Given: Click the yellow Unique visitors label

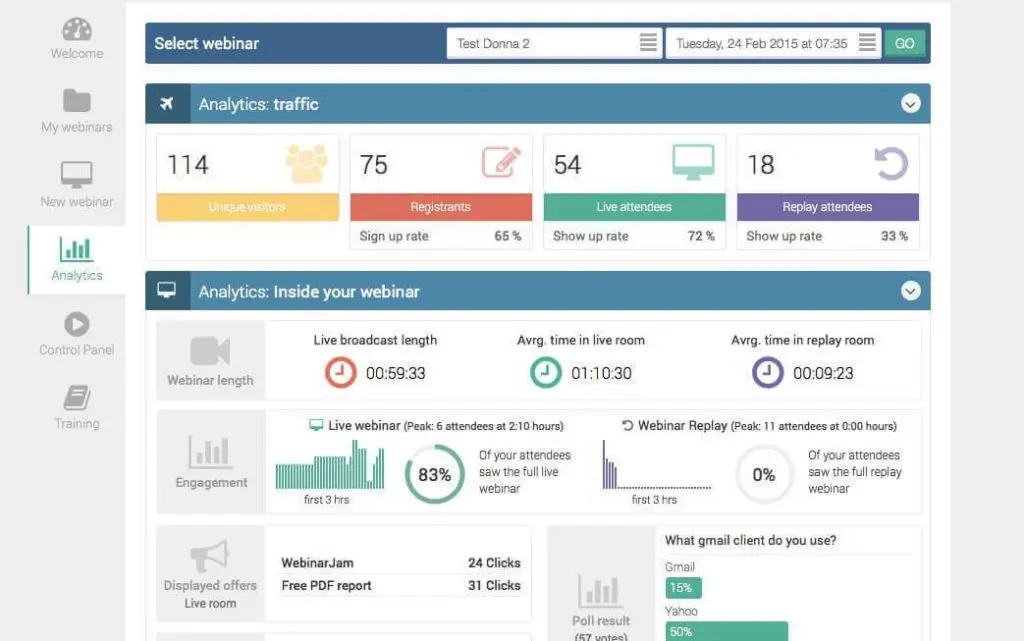Looking at the screenshot, I should coord(248,207).
